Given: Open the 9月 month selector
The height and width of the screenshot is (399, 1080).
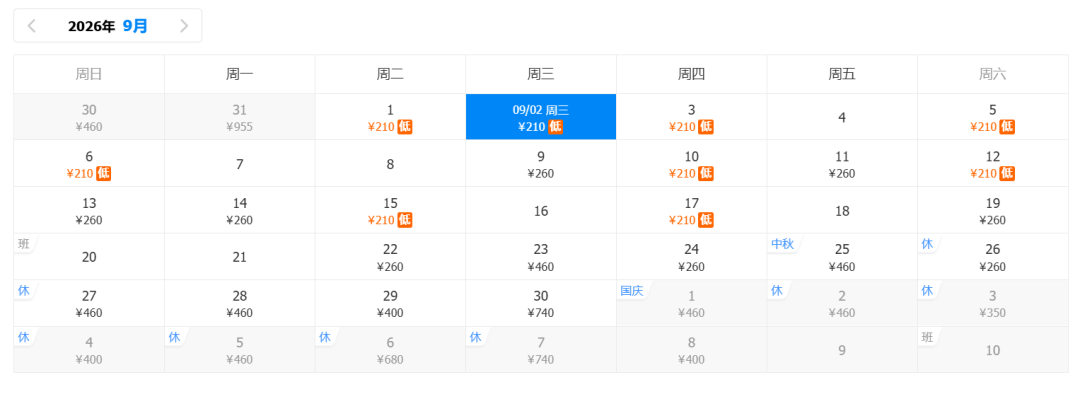Looking at the screenshot, I should click(x=135, y=26).
